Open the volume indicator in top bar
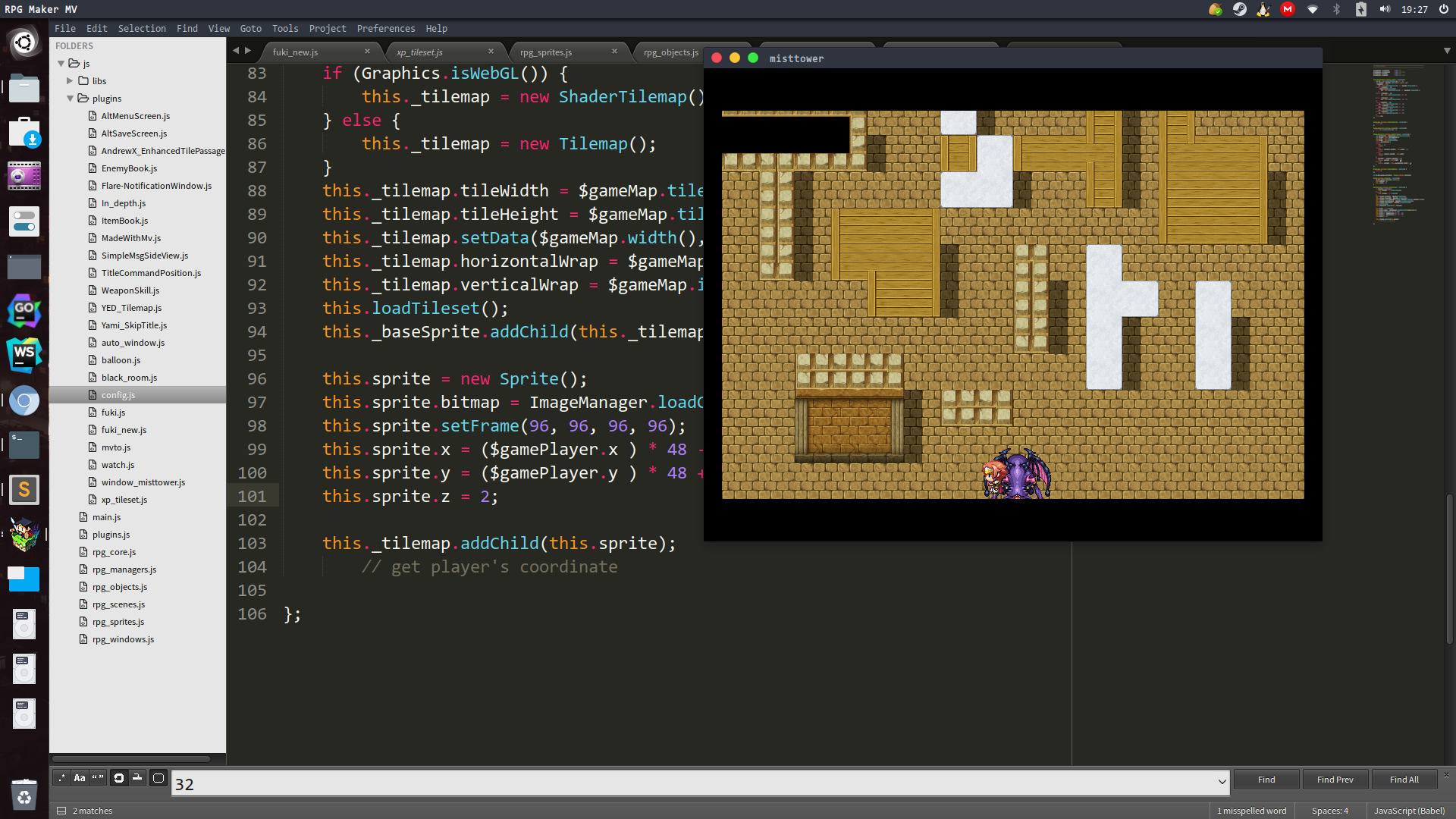 click(x=1385, y=9)
